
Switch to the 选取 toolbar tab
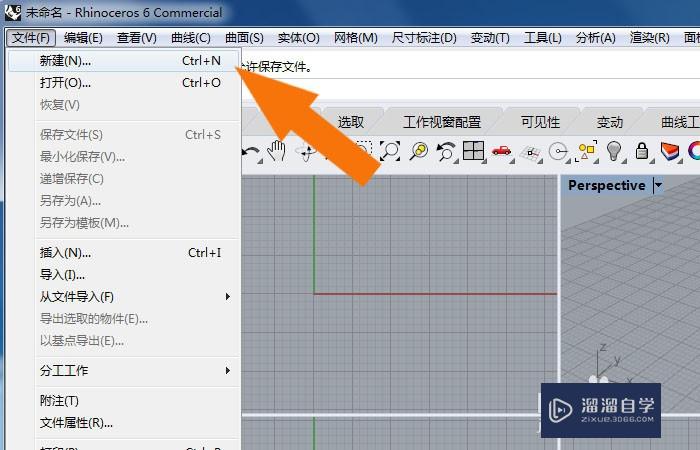tap(350, 122)
